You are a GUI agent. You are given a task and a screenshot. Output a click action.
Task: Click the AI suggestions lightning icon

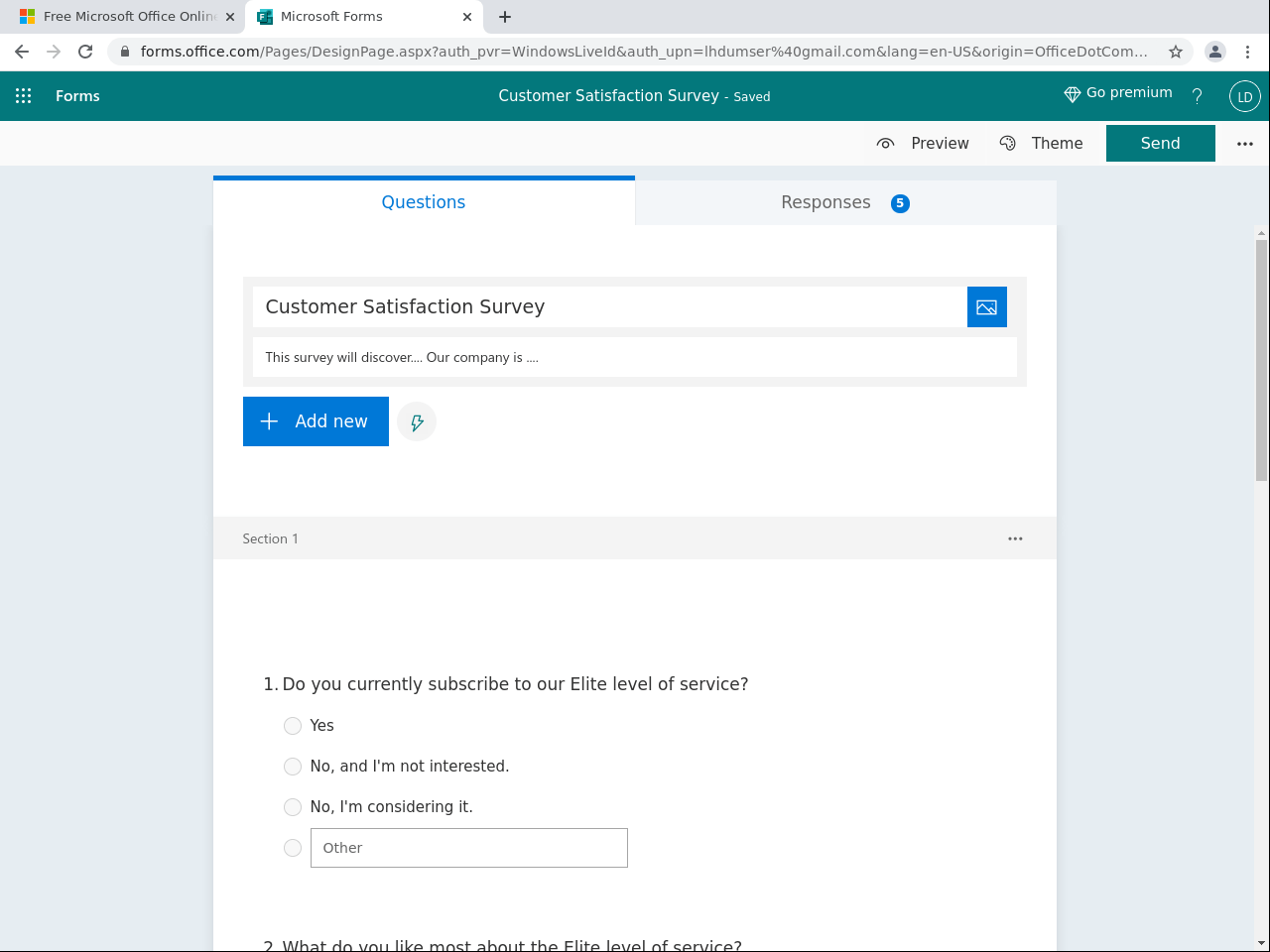coord(416,420)
